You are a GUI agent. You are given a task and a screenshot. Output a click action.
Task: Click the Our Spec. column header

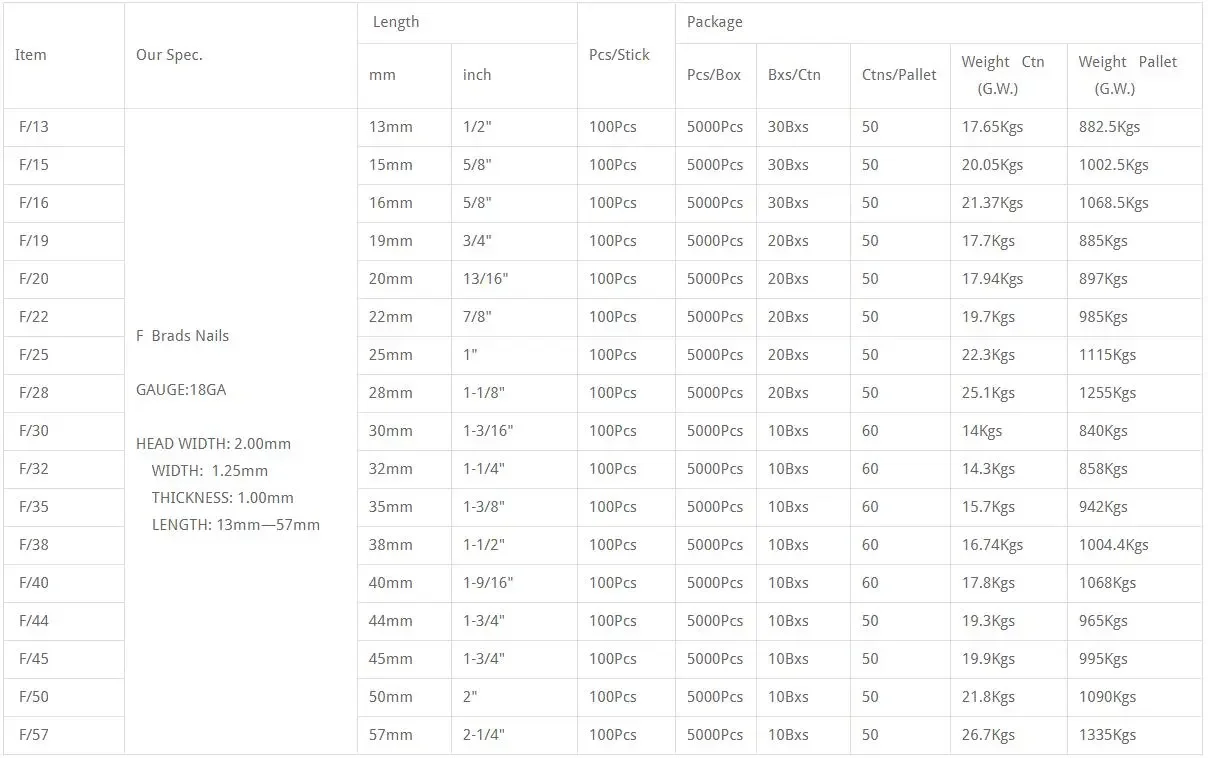(169, 55)
